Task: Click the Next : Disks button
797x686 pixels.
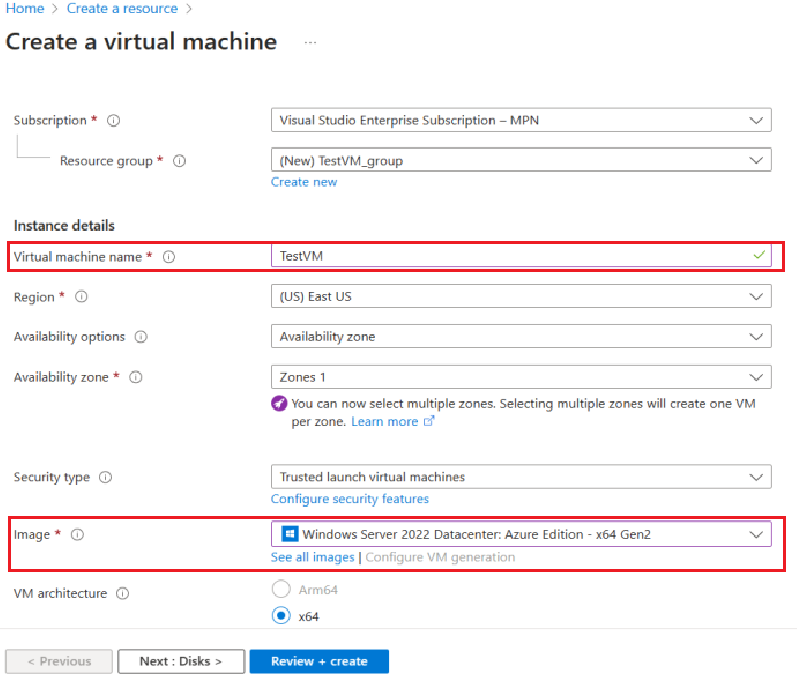Action: coord(181,662)
